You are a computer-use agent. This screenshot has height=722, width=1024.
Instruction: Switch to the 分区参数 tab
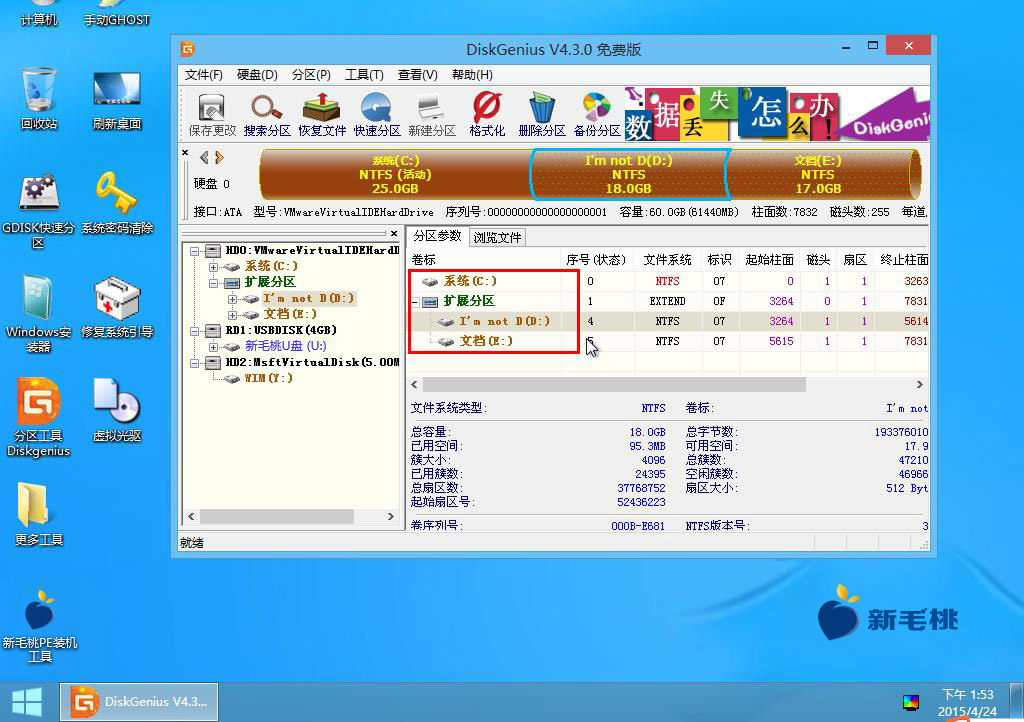437,236
